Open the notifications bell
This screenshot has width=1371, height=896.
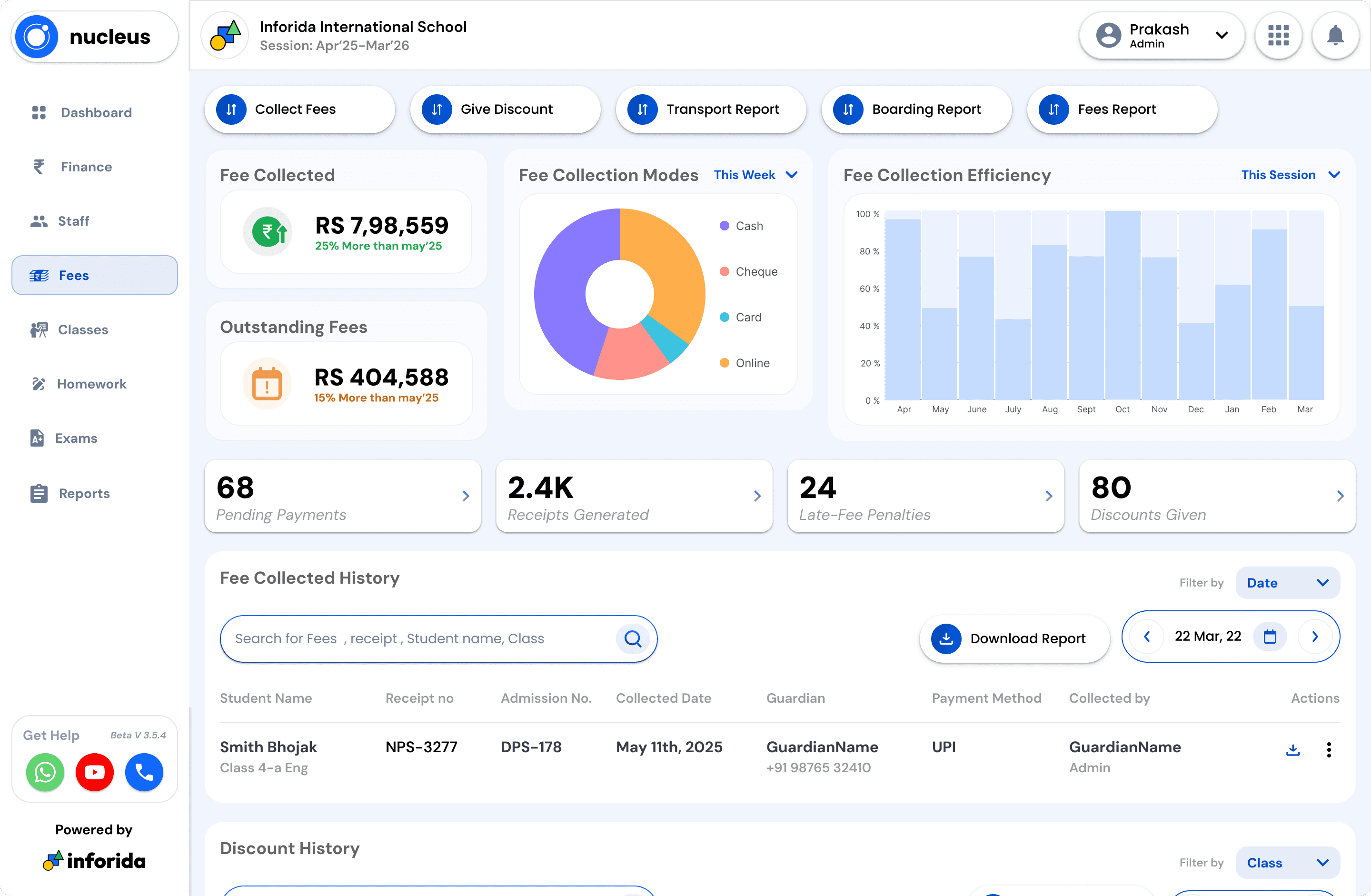click(x=1335, y=36)
